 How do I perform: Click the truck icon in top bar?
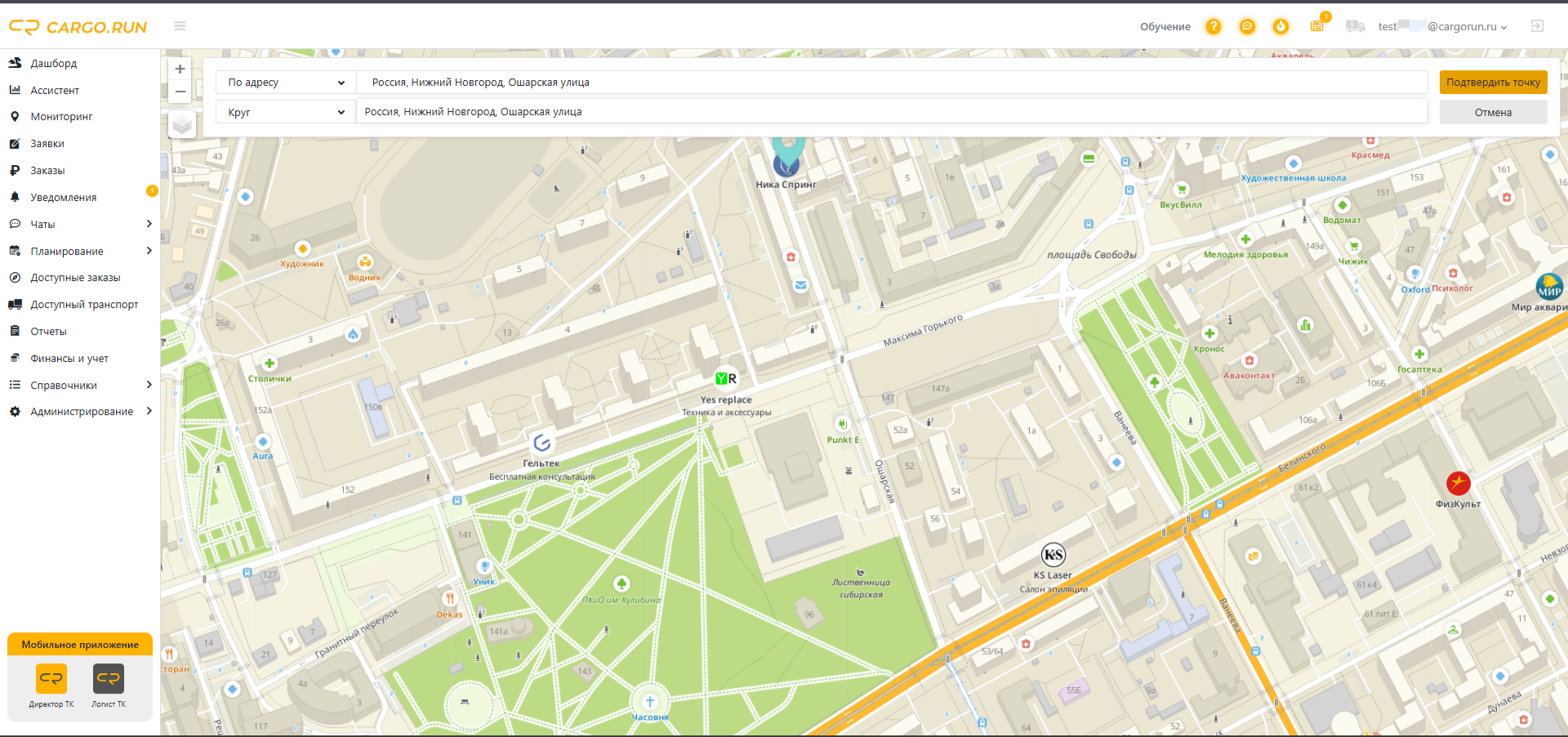click(1355, 26)
